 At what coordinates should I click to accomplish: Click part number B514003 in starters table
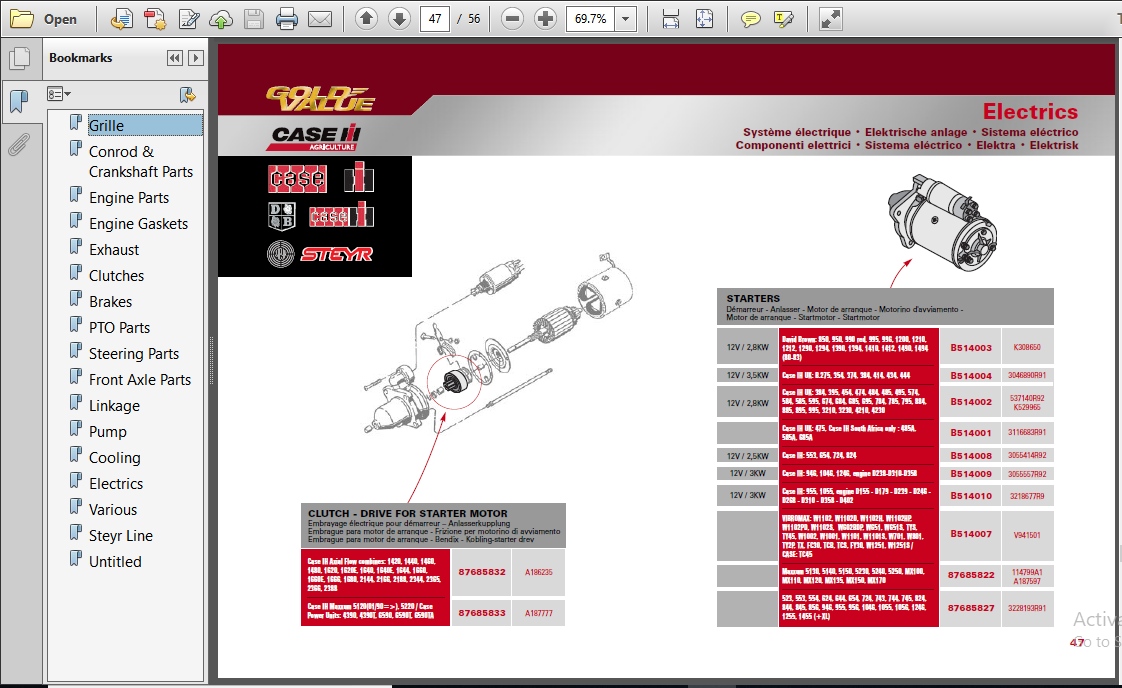(970, 347)
